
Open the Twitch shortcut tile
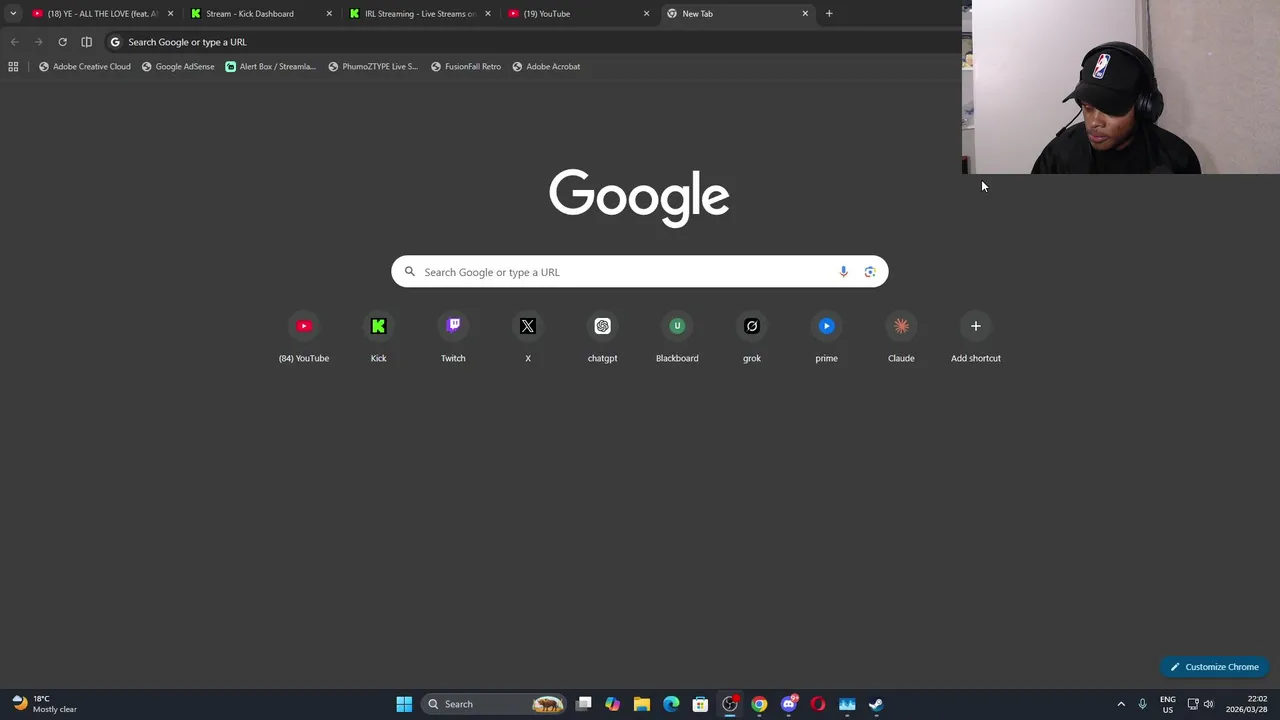click(x=453, y=338)
